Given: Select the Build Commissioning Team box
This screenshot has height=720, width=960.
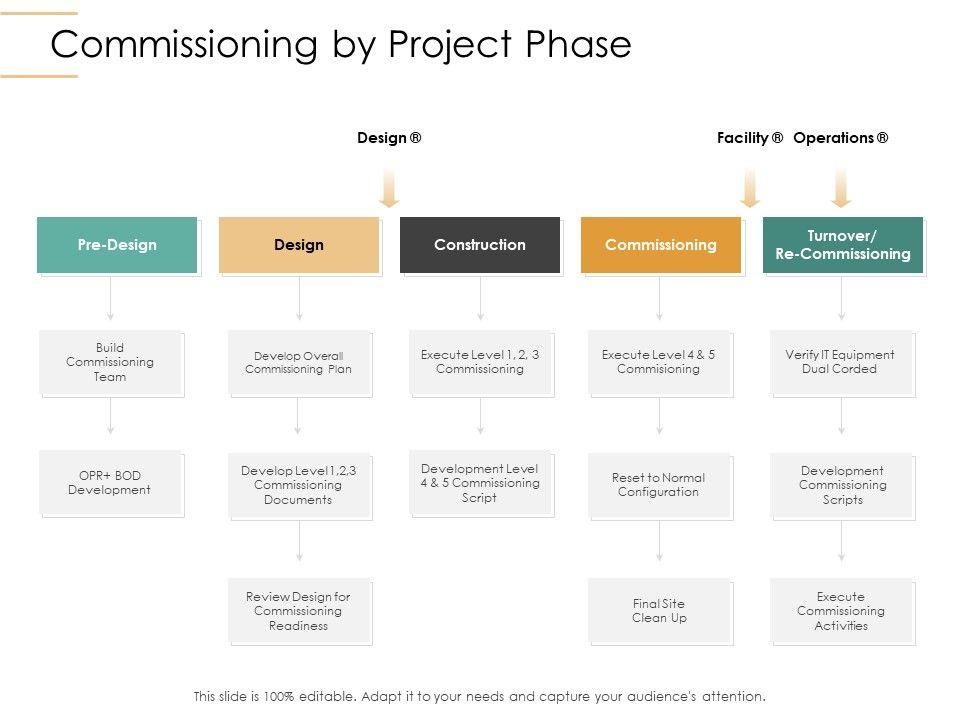Looking at the screenshot, I should point(110,363).
